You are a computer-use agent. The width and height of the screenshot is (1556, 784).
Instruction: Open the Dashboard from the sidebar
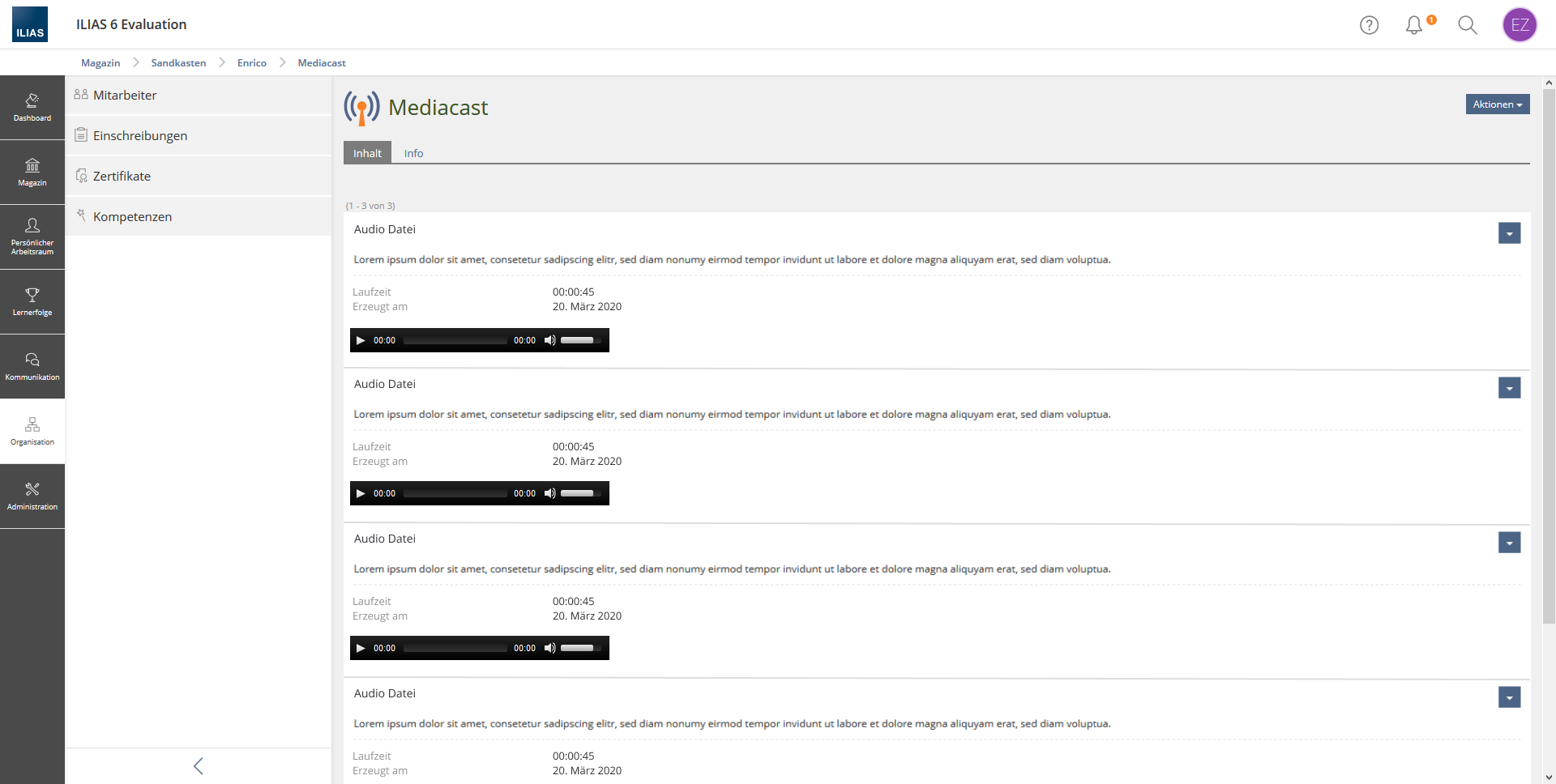(32, 107)
